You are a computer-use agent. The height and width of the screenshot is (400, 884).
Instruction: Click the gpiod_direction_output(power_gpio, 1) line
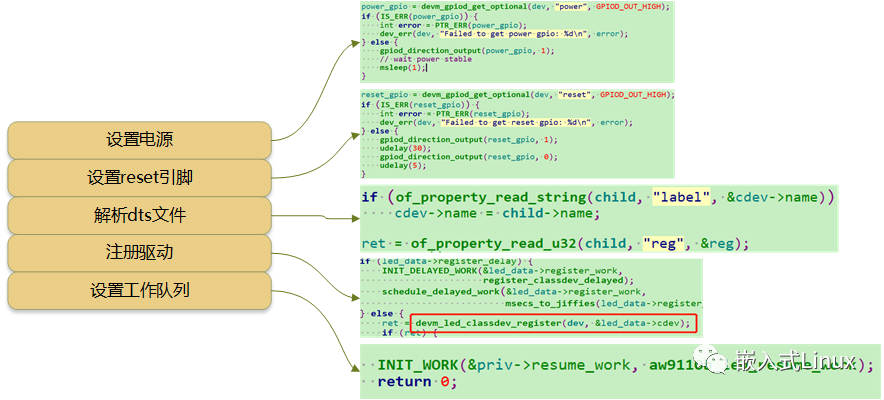[467, 50]
